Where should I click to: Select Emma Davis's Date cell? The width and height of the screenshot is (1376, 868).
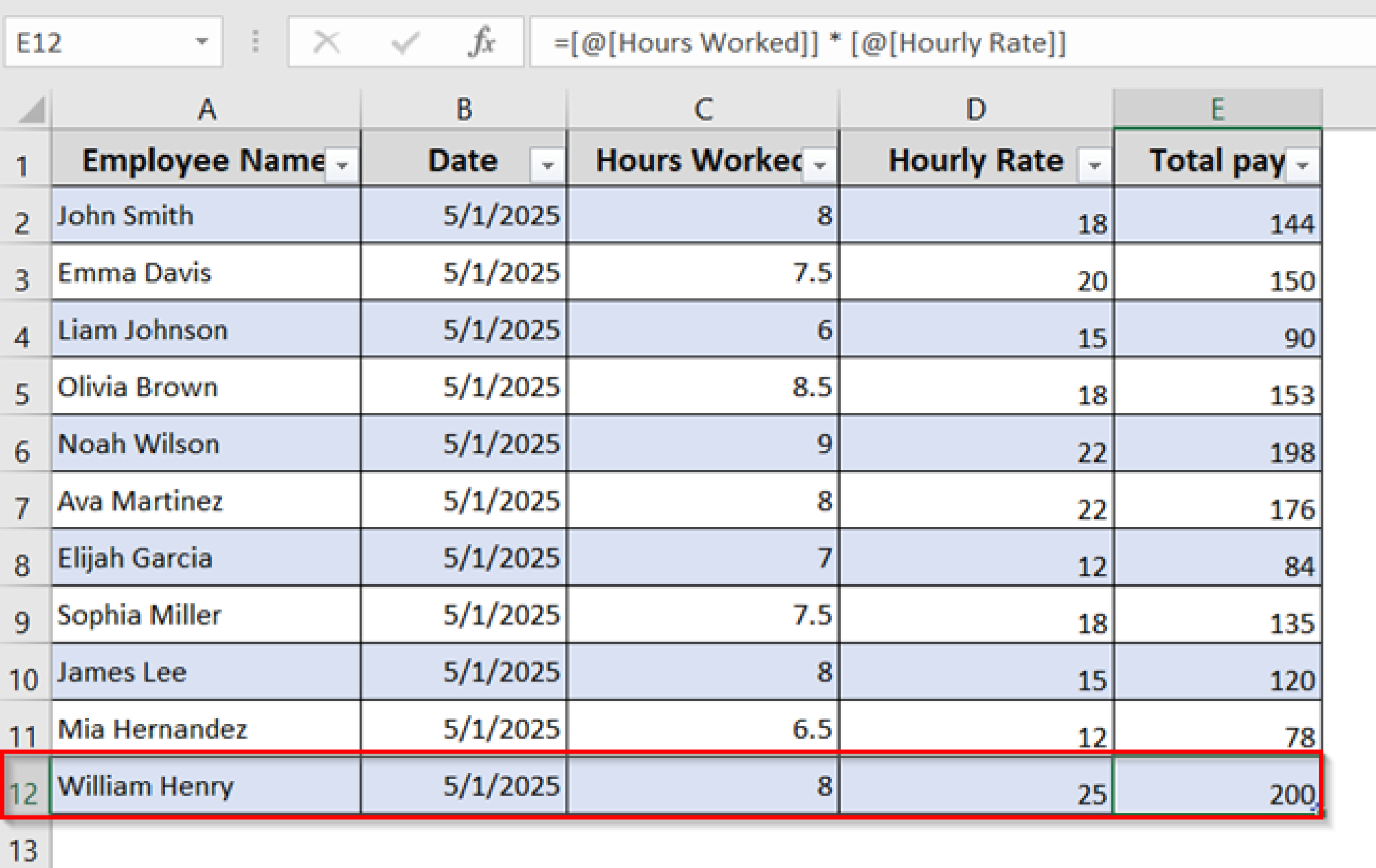point(462,272)
